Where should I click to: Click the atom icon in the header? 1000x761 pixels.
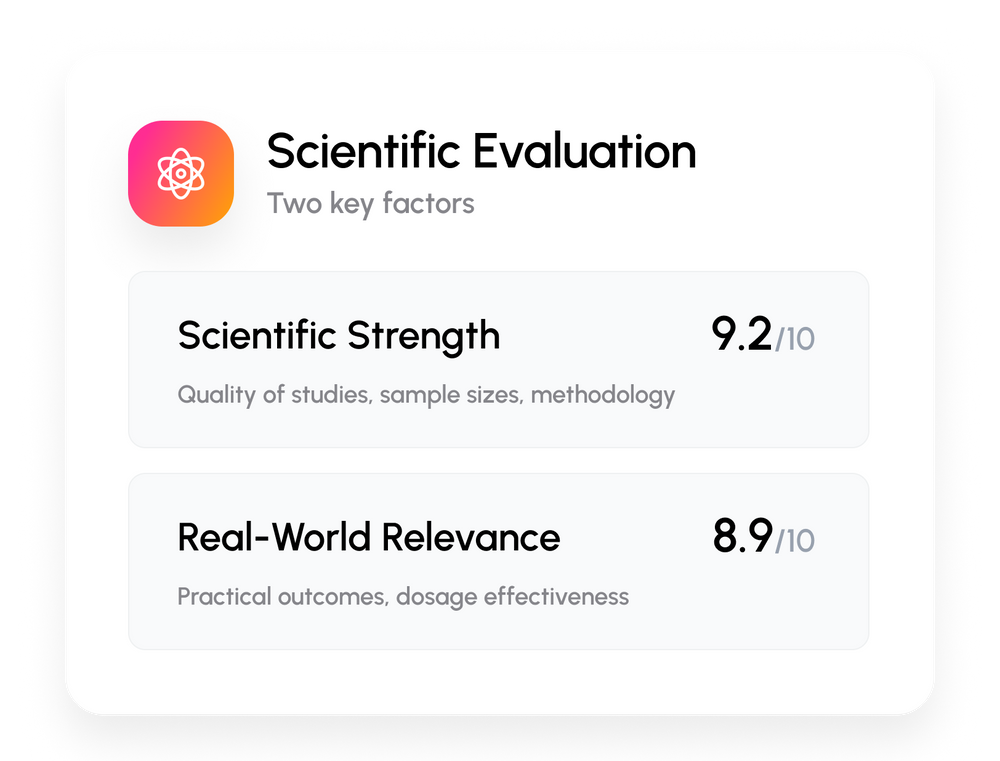coord(181,174)
